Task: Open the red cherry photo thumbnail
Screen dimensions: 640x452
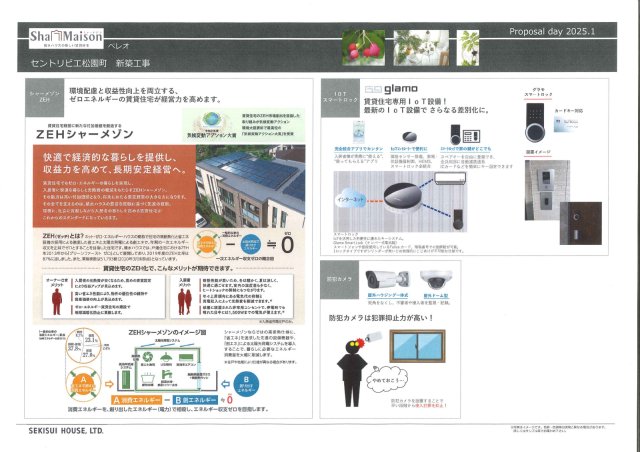Action: pos(363,47)
